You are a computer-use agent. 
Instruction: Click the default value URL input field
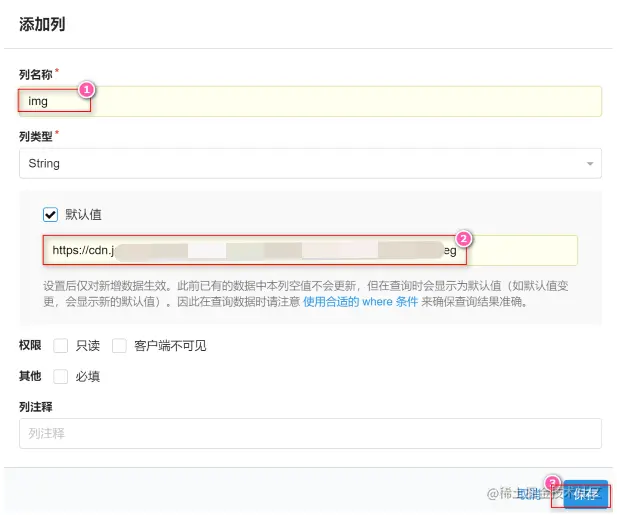[x=310, y=250]
